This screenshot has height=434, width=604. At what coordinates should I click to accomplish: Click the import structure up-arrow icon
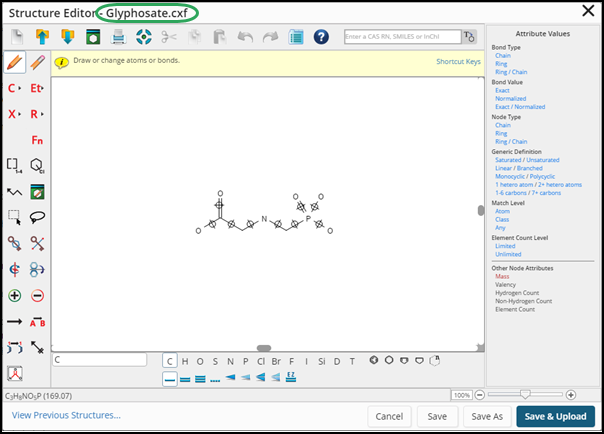42,37
